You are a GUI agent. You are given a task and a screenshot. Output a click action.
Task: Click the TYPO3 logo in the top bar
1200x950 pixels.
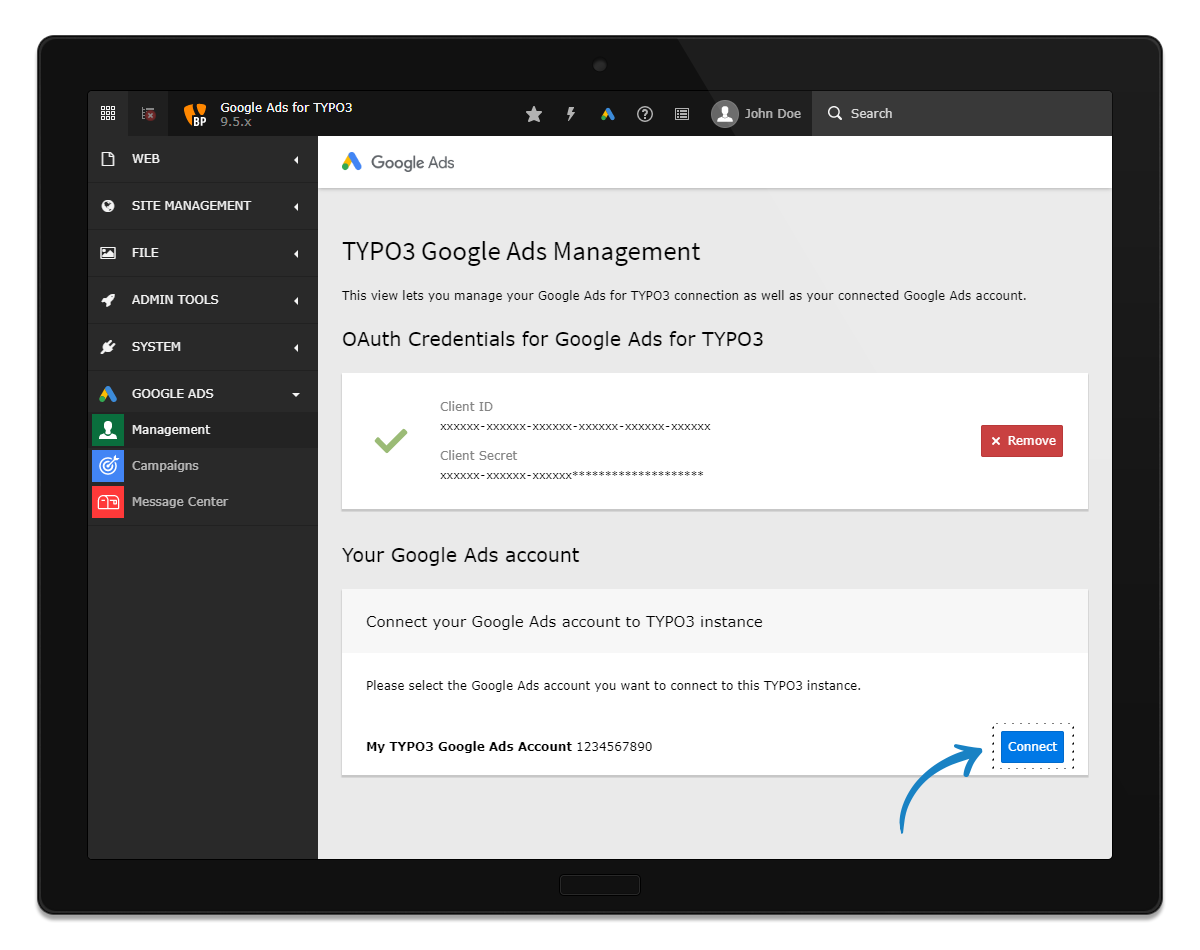(196, 115)
